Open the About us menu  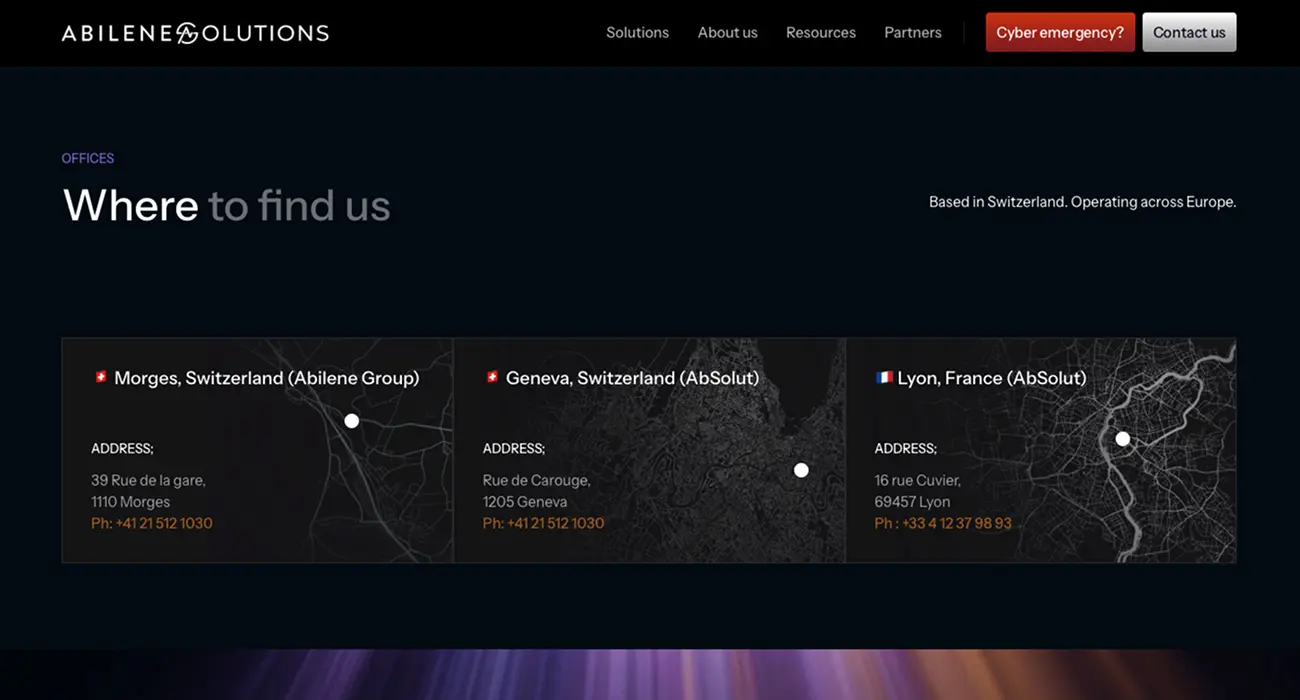727,33
